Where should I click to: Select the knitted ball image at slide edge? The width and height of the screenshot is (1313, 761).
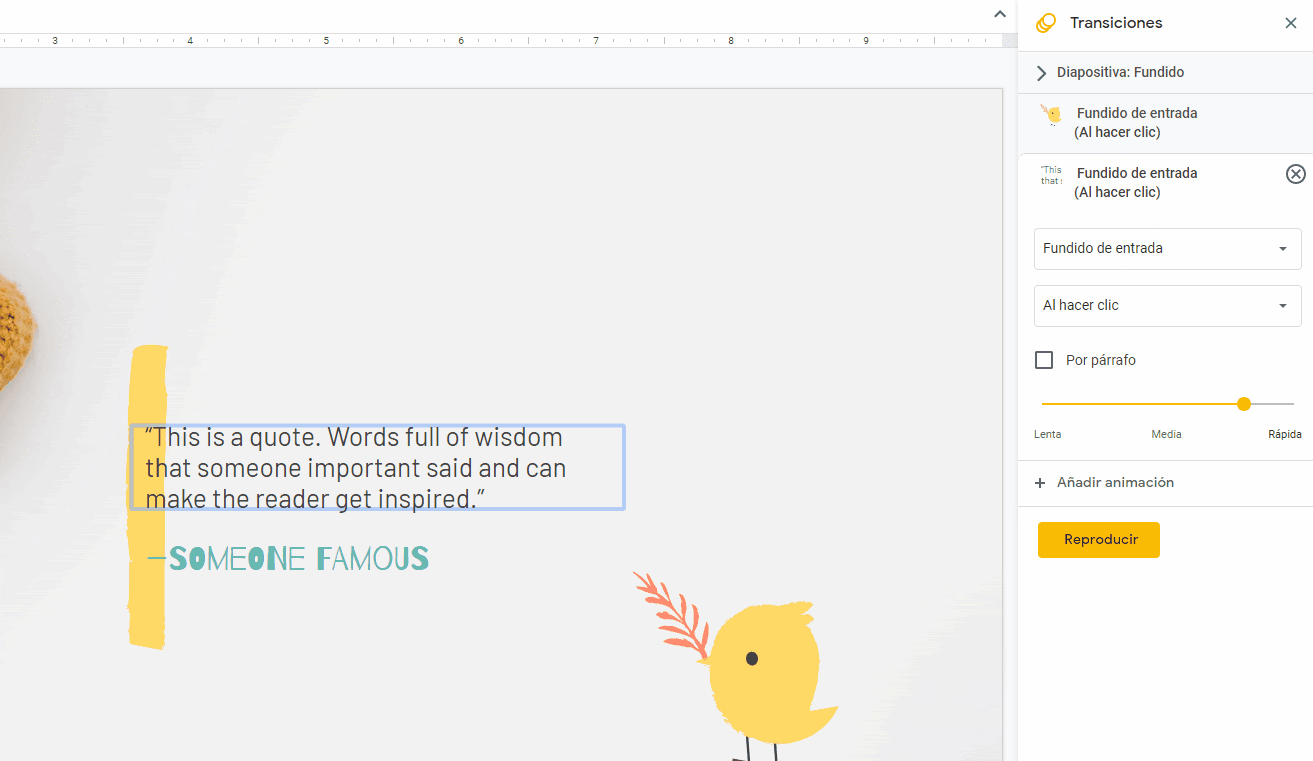tap(17, 332)
